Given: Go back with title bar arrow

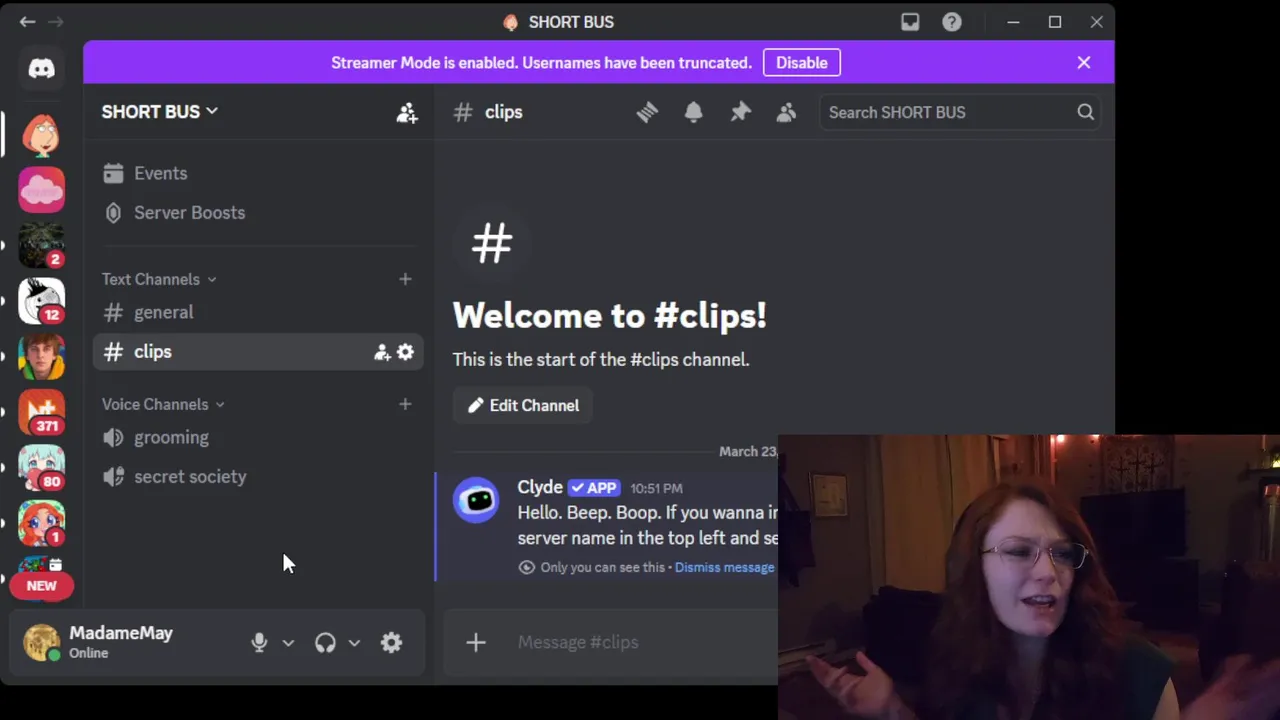Looking at the screenshot, I should coord(27,21).
